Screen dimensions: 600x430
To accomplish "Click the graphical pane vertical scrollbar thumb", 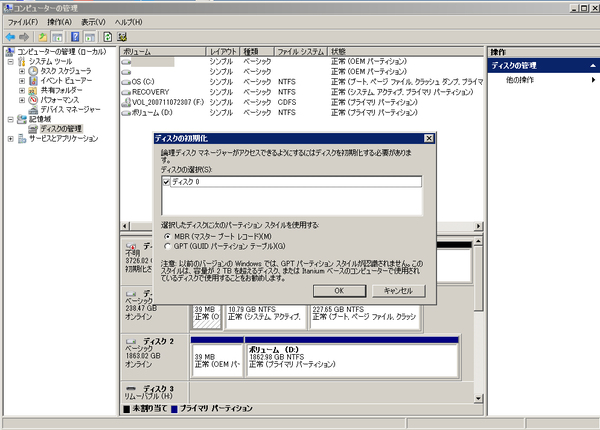I will click(478, 279).
